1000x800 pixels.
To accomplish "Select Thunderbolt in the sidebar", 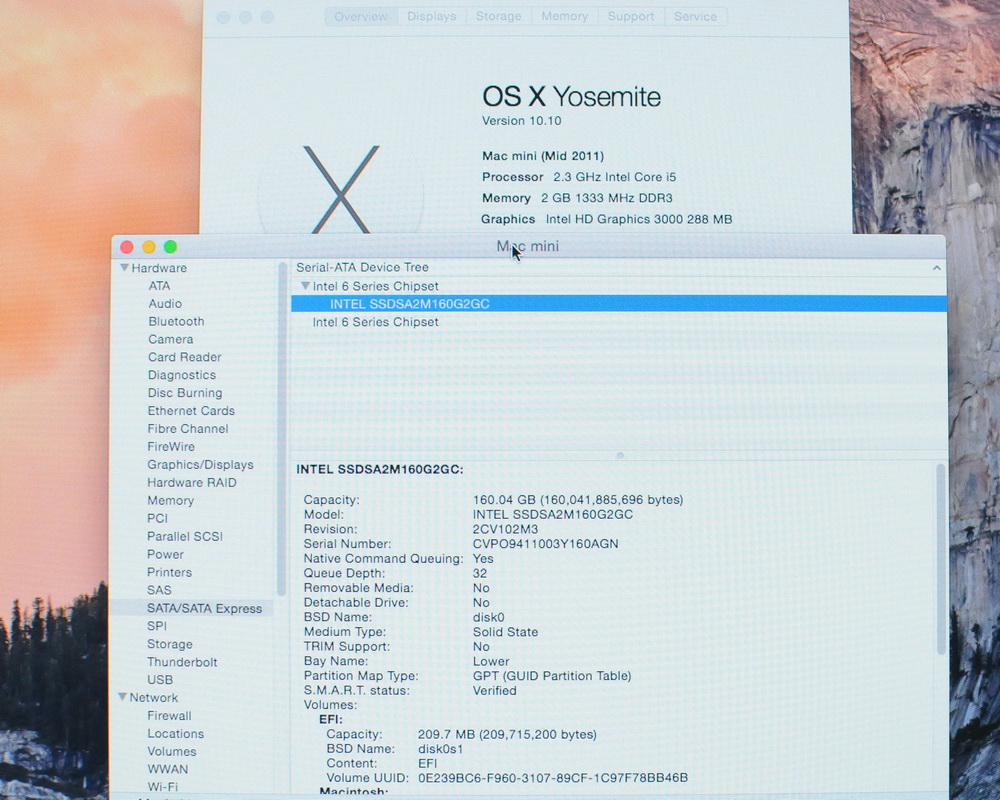I will (x=182, y=662).
